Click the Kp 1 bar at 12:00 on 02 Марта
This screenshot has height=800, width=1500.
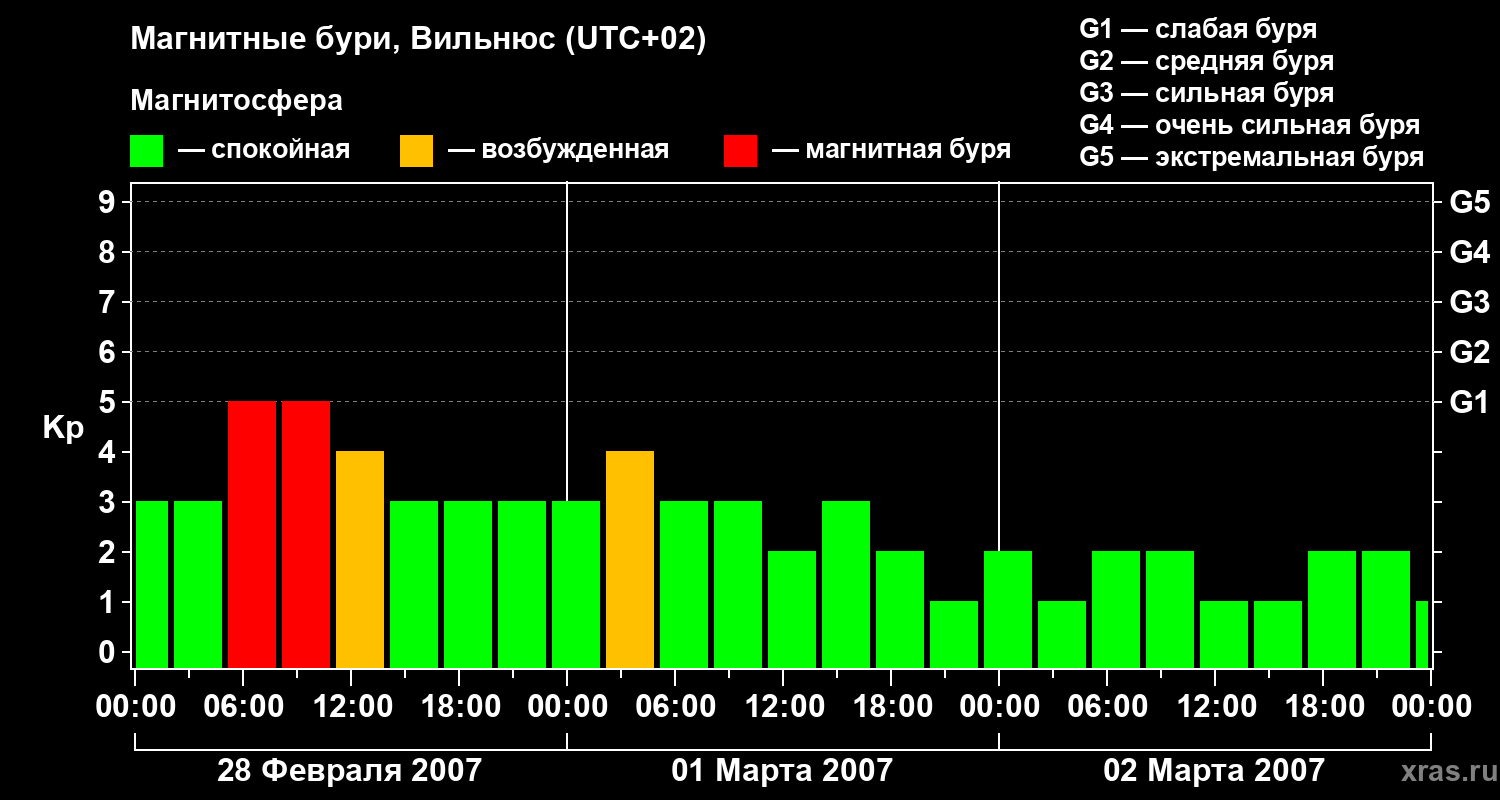1224,635
